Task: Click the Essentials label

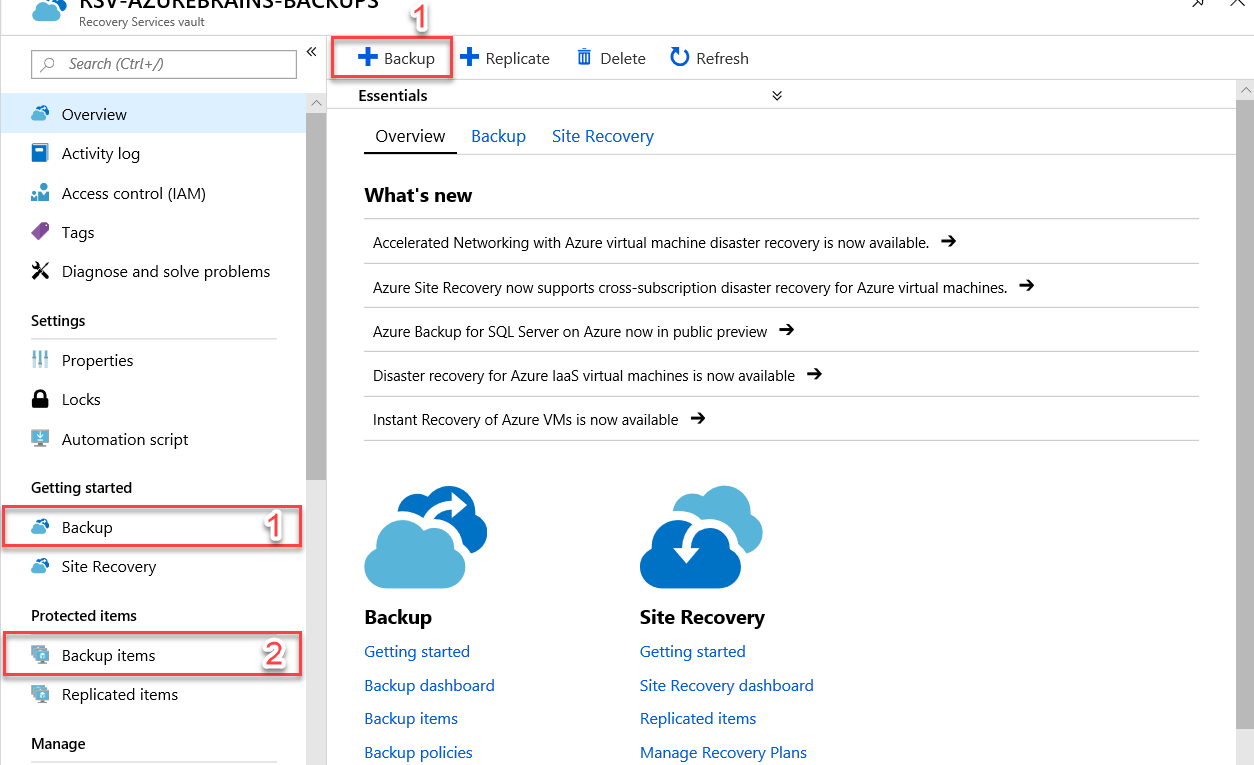Action: 393,96
